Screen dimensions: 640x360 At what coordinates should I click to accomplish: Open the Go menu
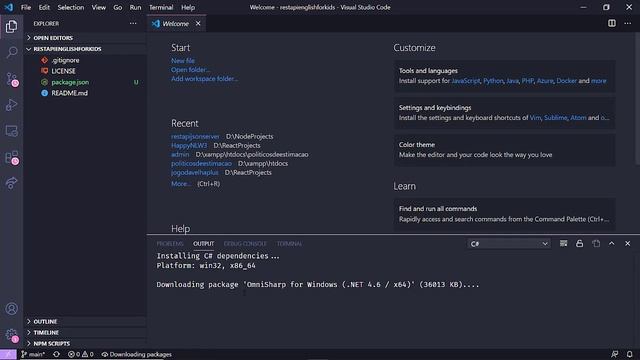pos(118,7)
